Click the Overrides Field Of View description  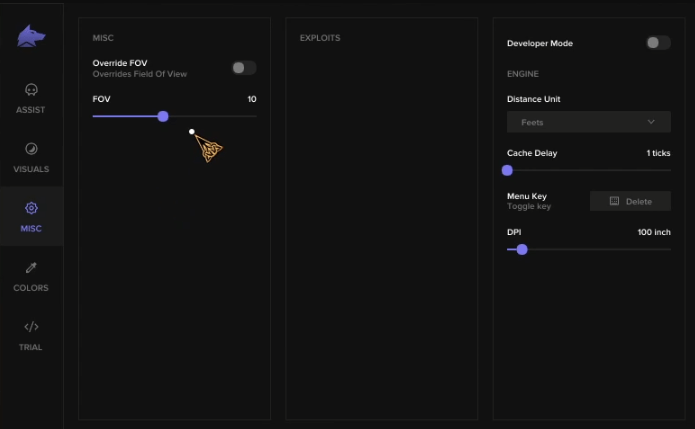[x=140, y=74]
